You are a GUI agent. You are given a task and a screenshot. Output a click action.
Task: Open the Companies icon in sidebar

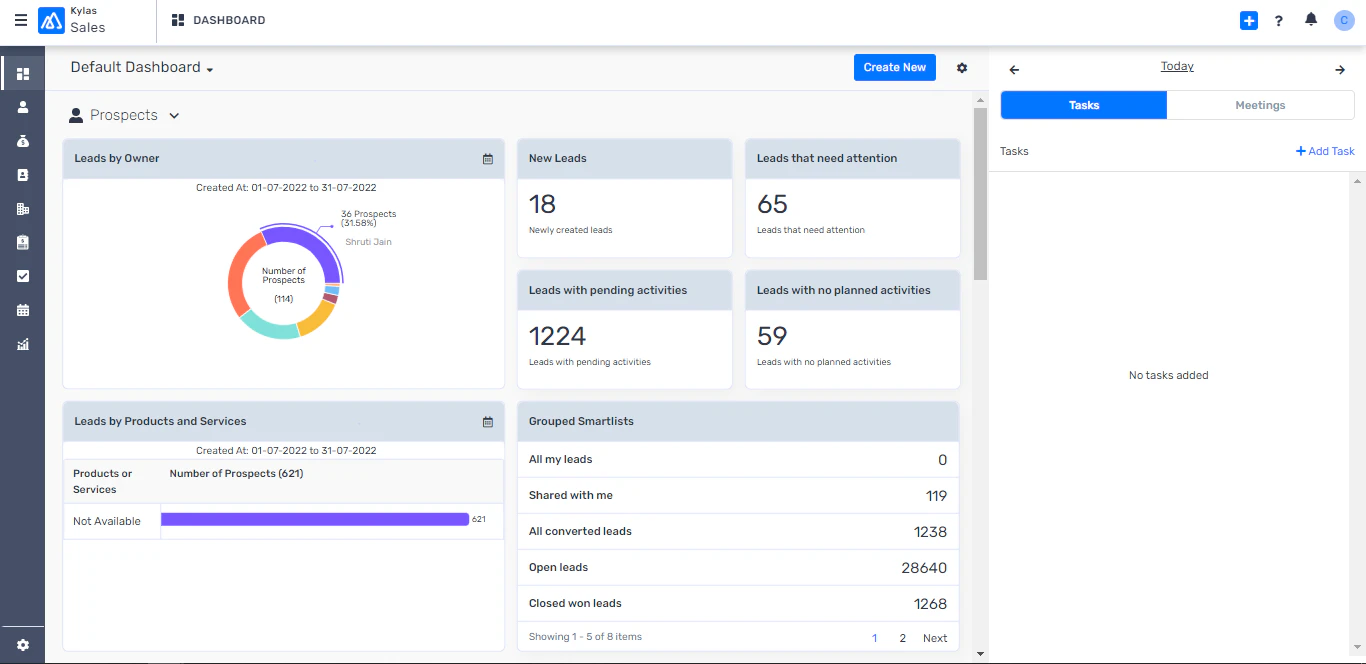[x=22, y=208]
